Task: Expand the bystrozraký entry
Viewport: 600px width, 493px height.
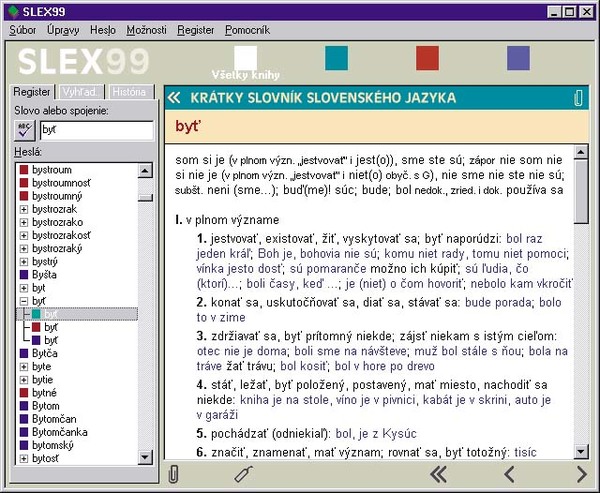Action: 24,249
